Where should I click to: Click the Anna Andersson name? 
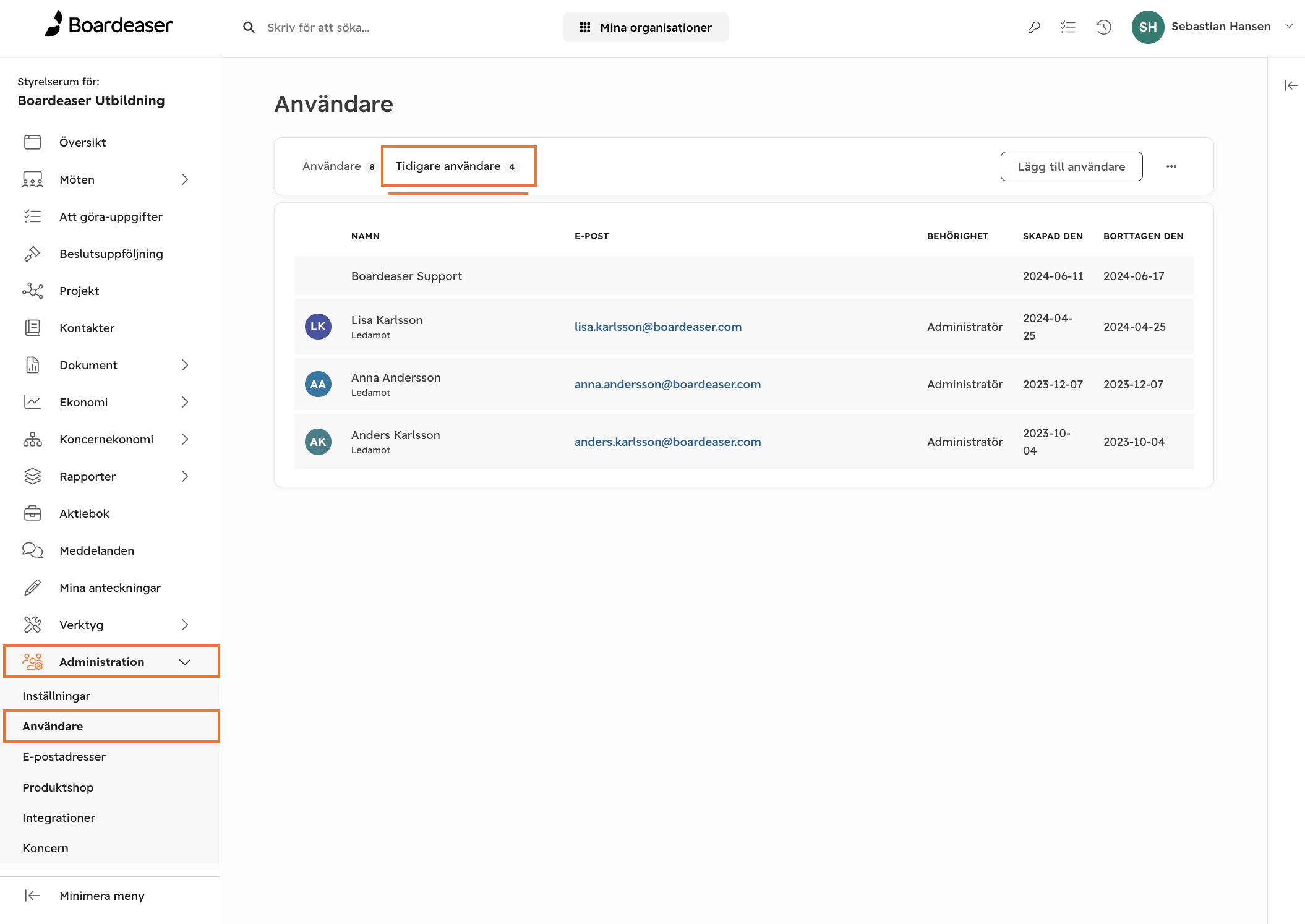point(396,377)
